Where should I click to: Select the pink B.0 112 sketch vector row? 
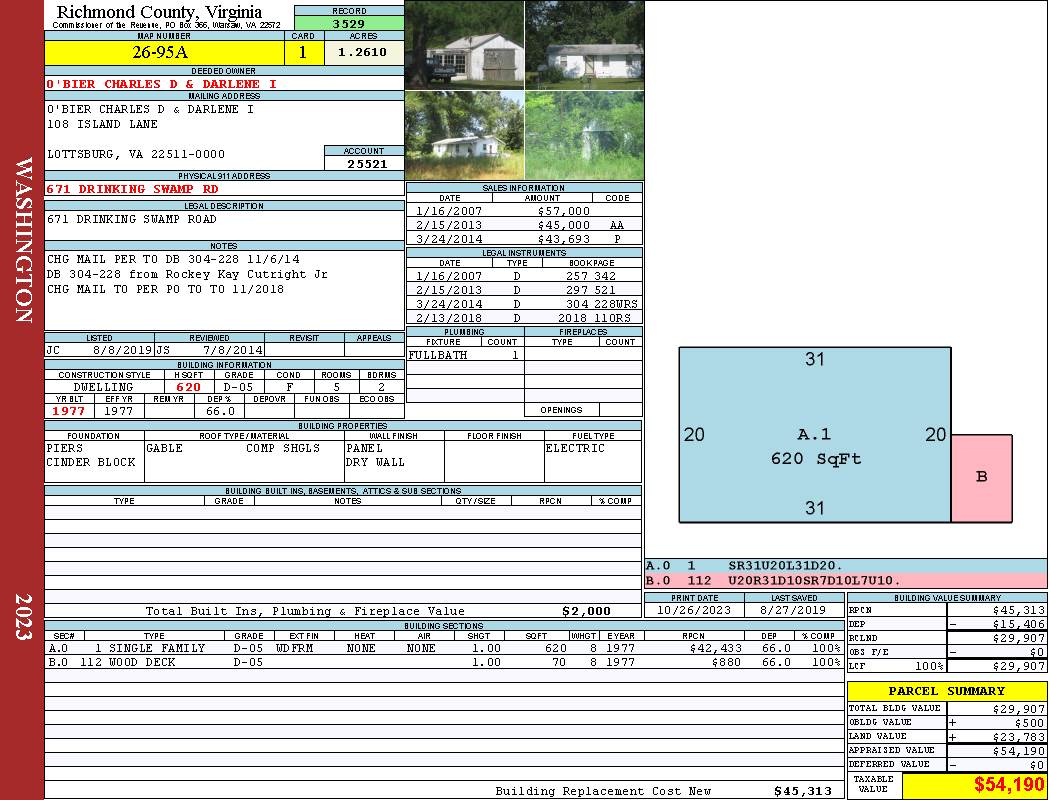click(845, 580)
